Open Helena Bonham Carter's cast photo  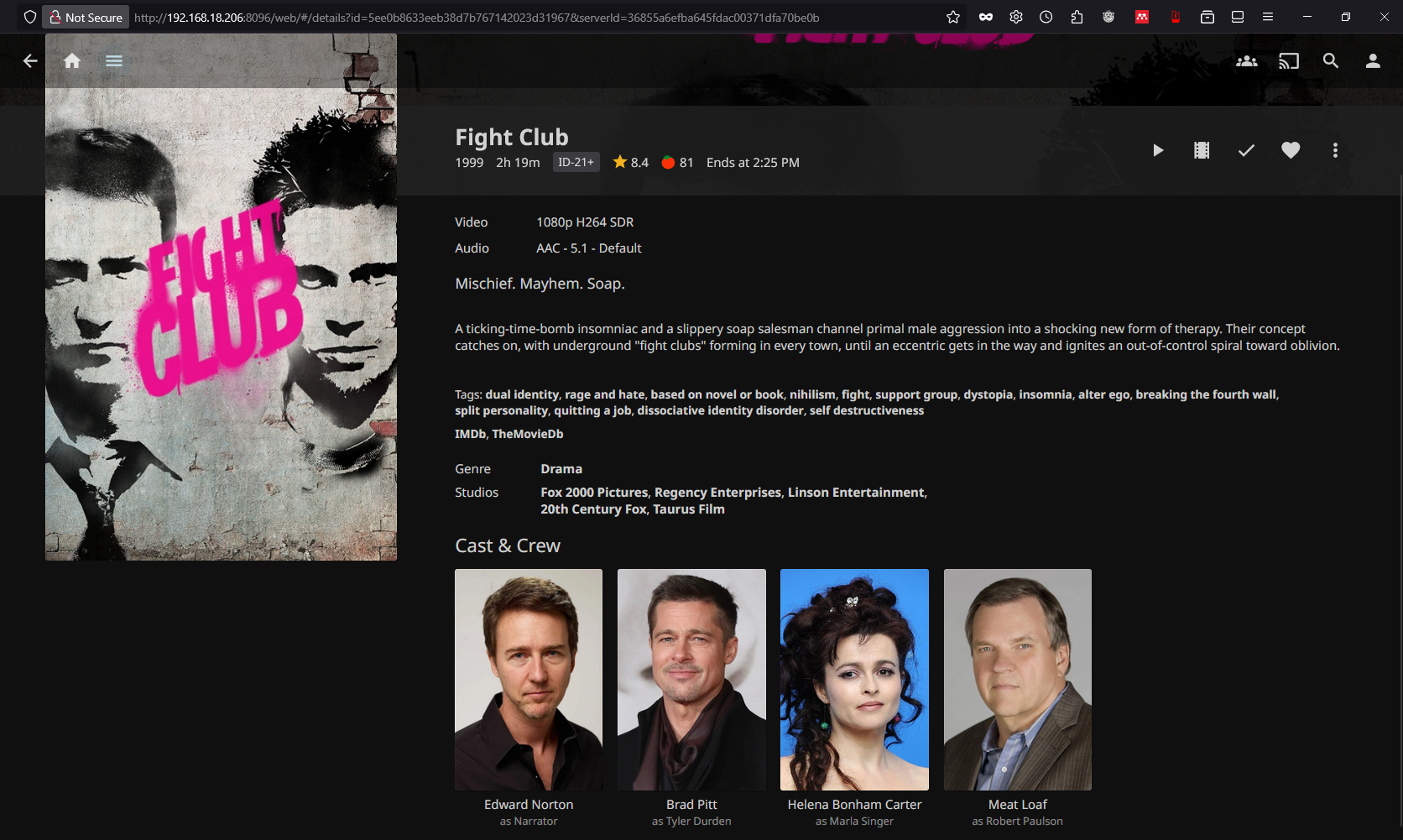pyautogui.click(x=854, y=680)
